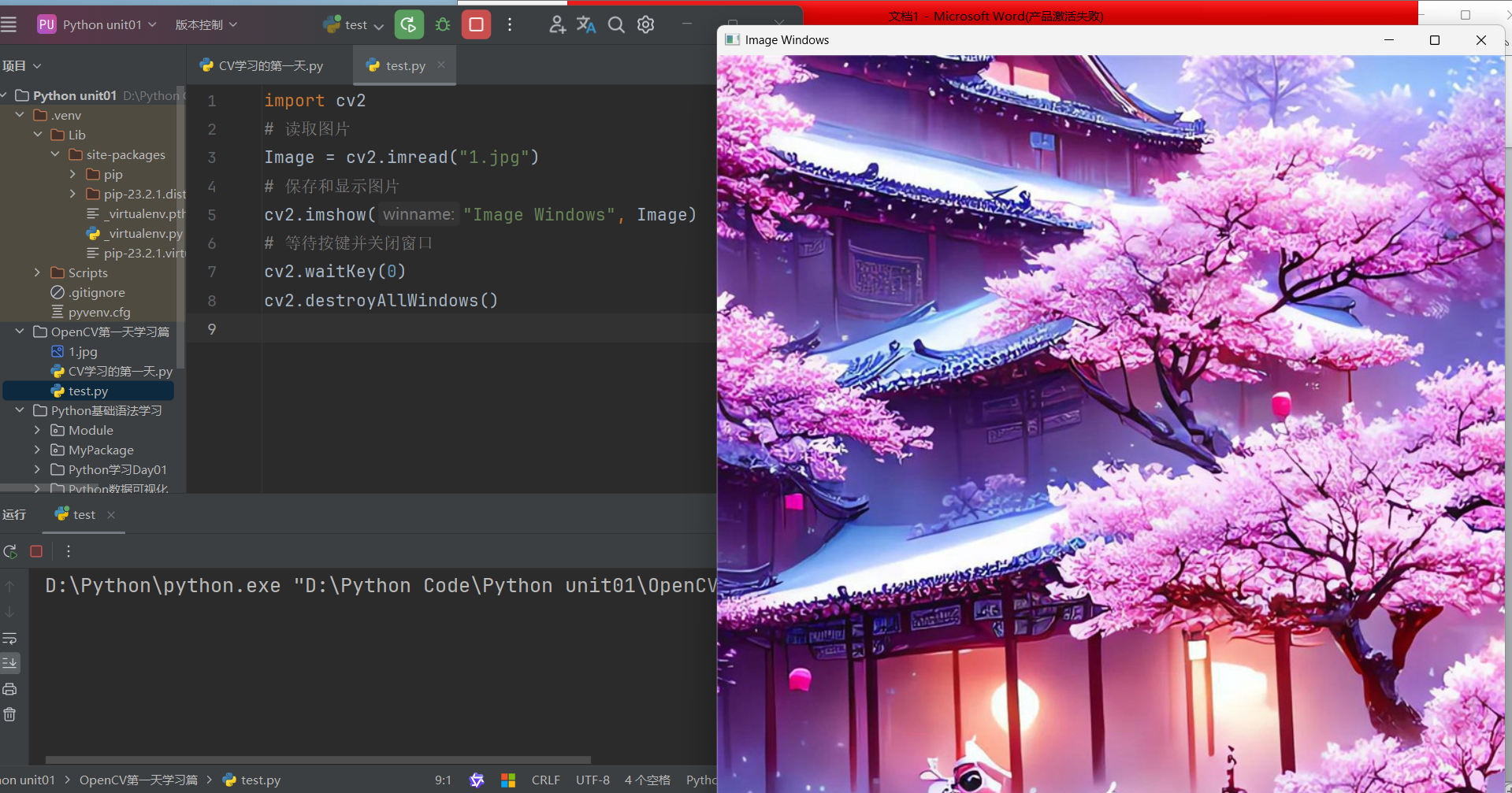This screenshot has width=1512, height=793.
Task: Open the 版本控制 version control dropdown
Action: tap(206, 24)
